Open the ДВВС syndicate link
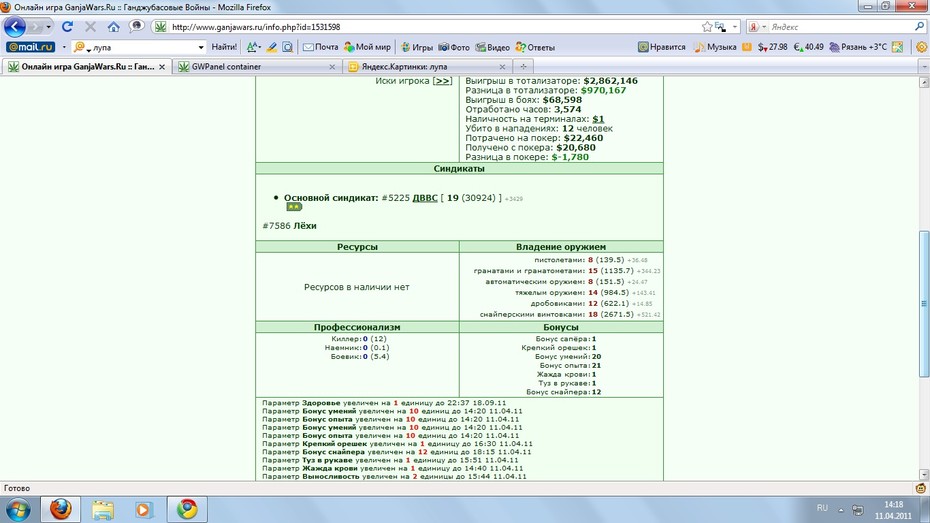Viewport: 930px width, 523px height. (425, 198)
